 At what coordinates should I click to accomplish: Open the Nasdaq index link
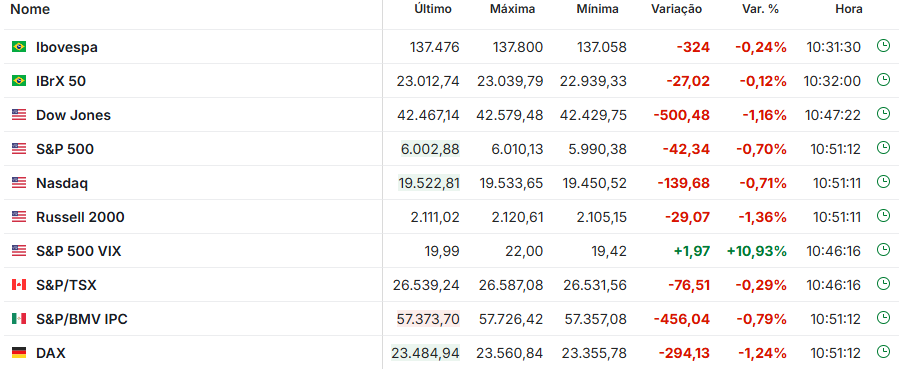coord(62,183)
